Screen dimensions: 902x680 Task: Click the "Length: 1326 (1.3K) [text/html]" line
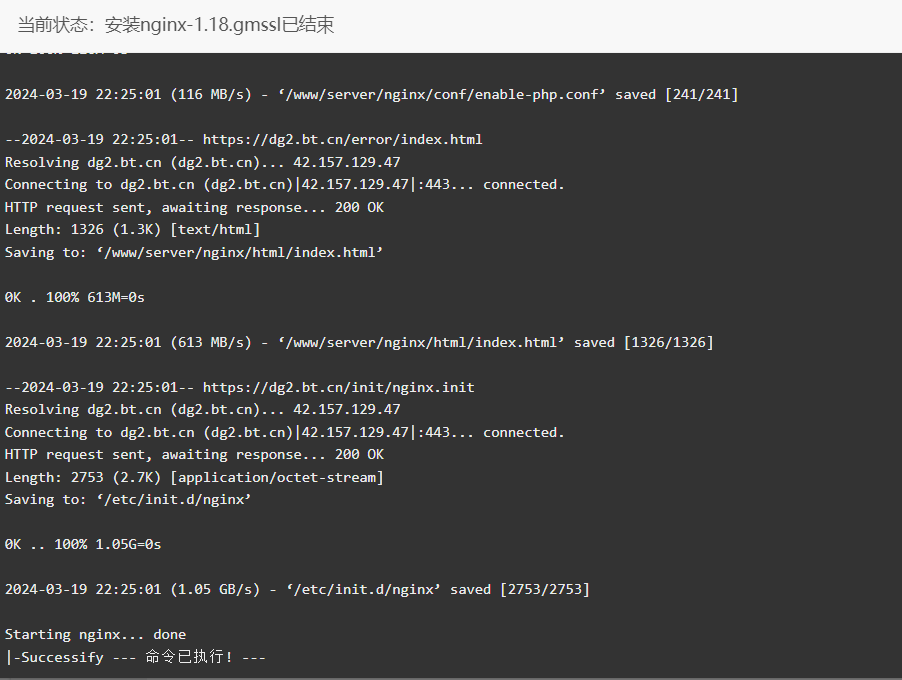pos(132,230)
